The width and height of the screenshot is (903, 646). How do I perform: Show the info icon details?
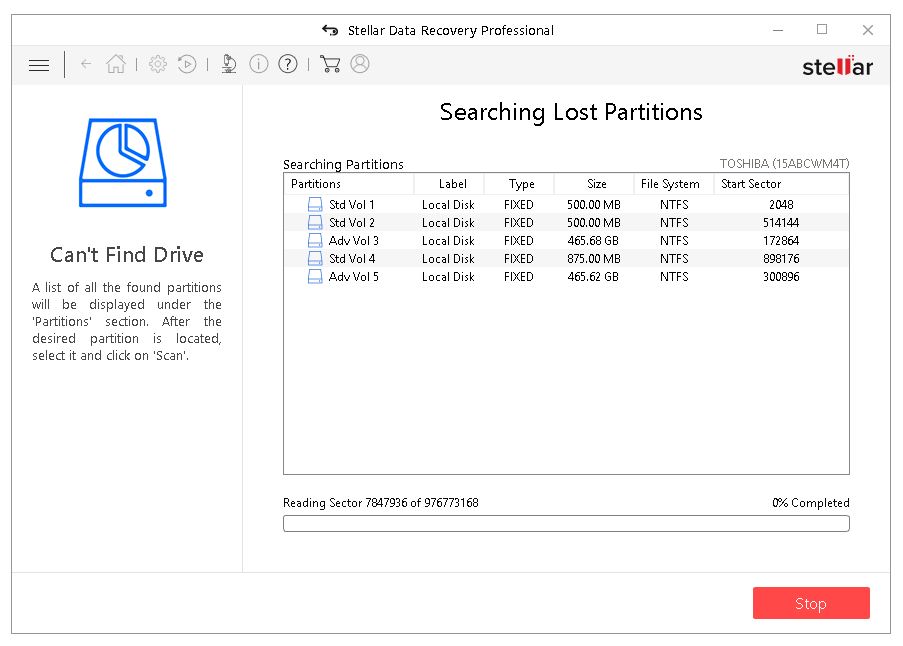pos(259,64)
